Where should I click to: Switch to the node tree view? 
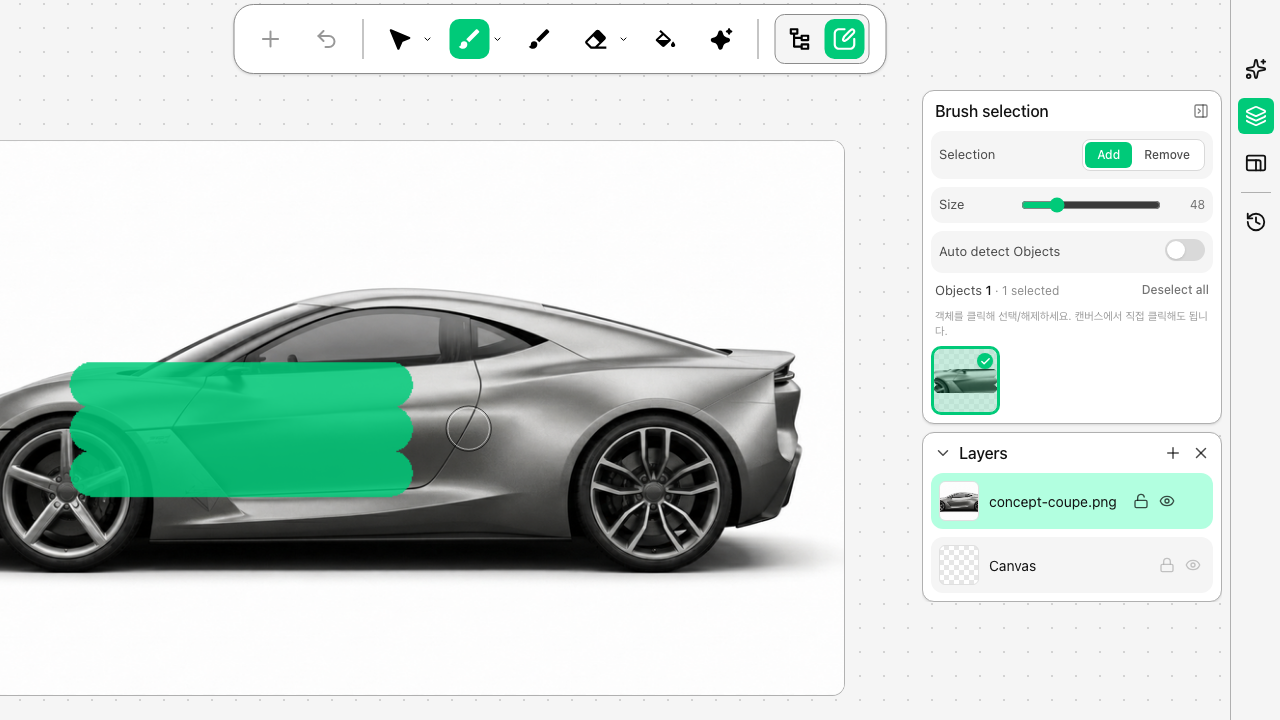(800, 39)
